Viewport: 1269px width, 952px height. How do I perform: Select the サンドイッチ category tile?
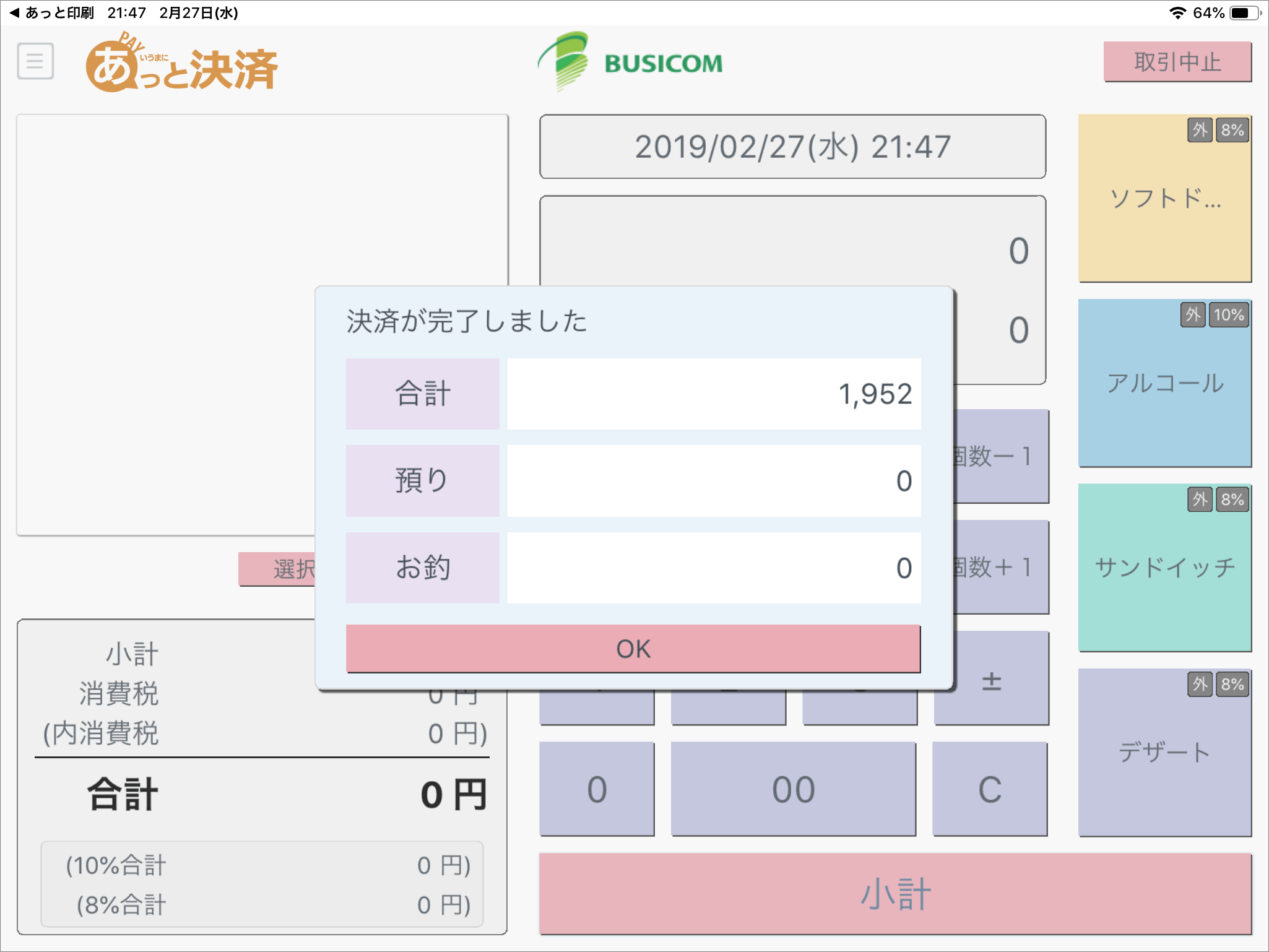(x=1164, y=567)
